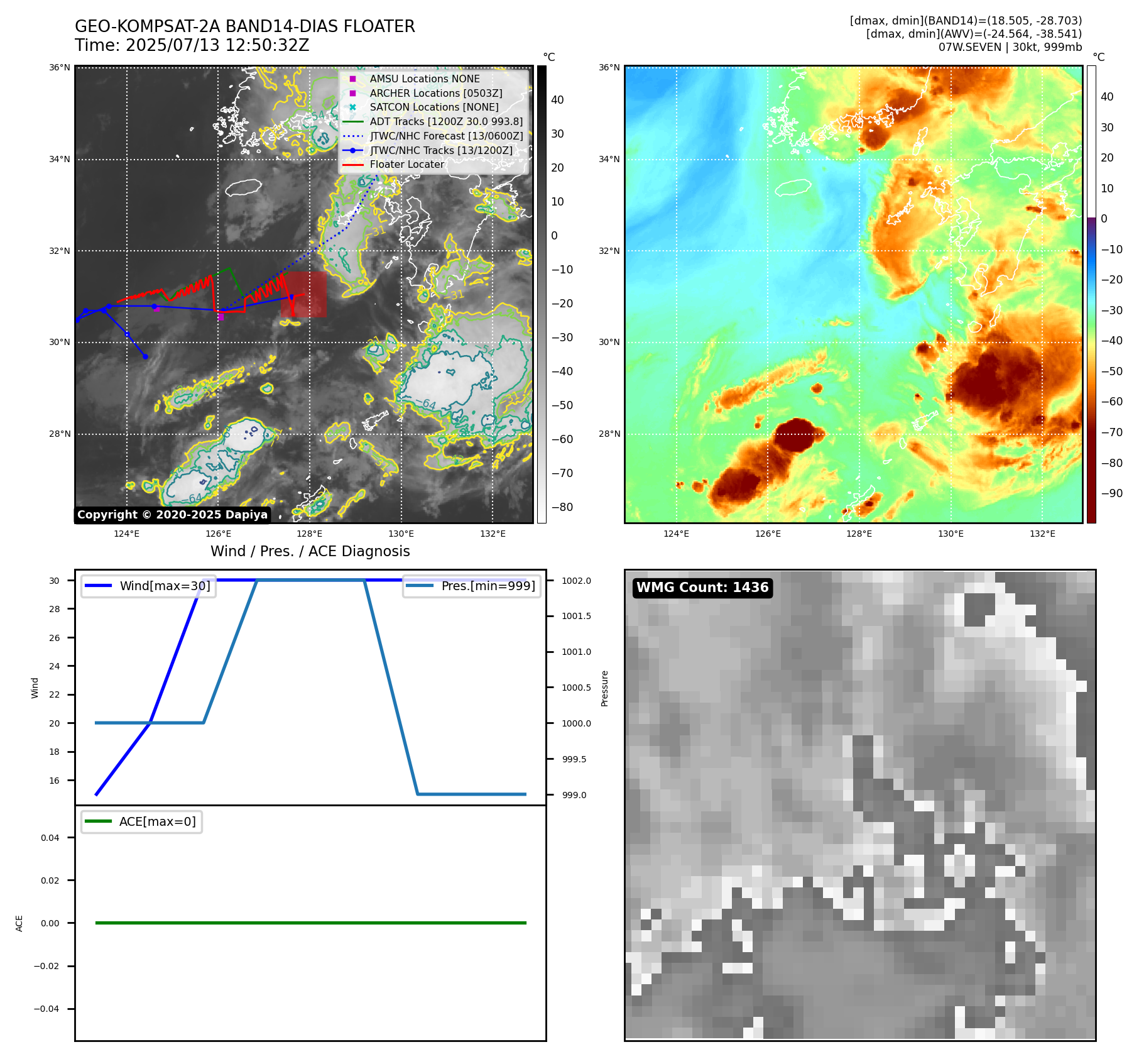Screen dimensions: 1139x1064
Task: Click the WMG Count: 1436 label
Action: pyautogui.click(x=702, y=588)
